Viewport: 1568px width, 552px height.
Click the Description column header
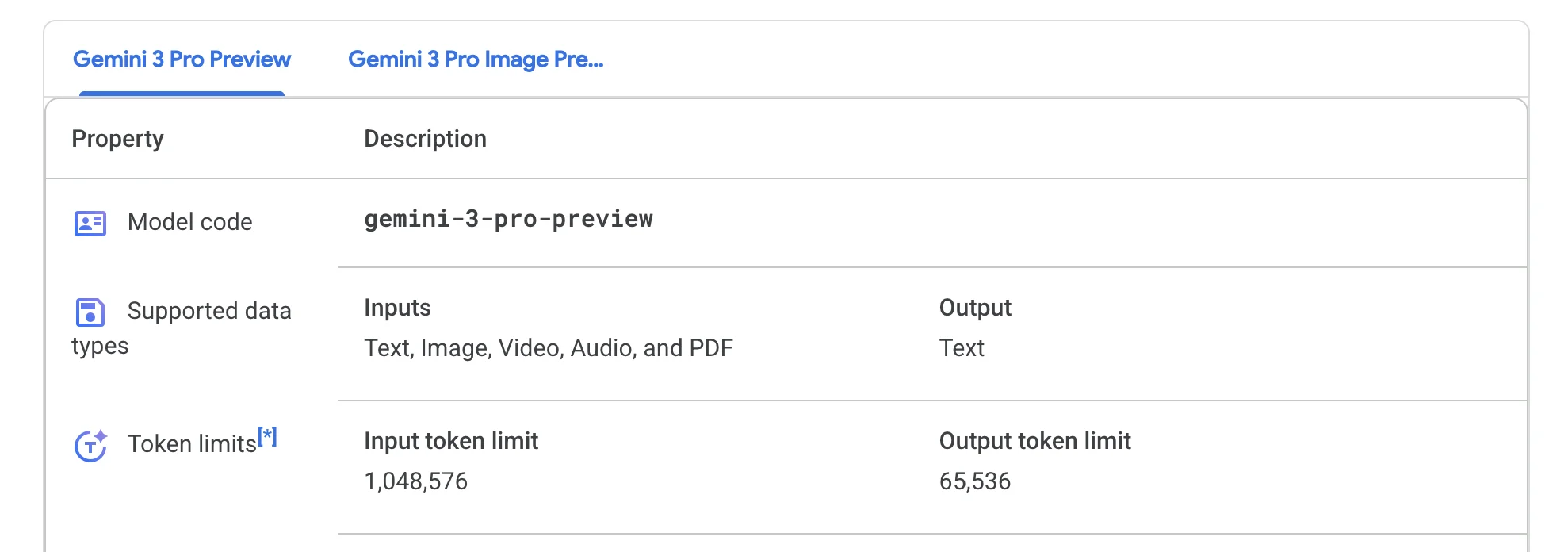coord(425,139)
